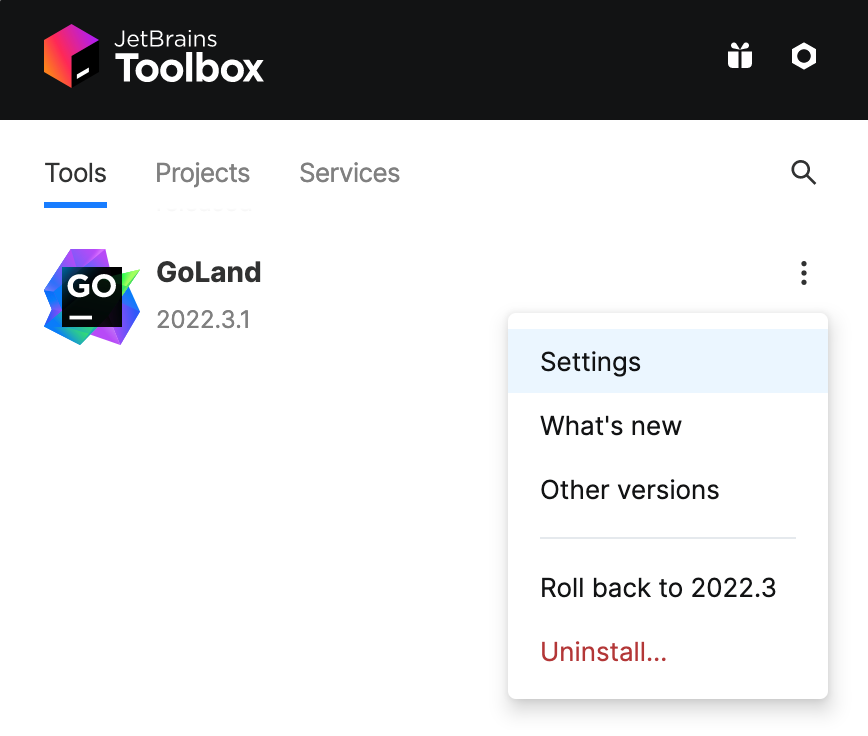Open the kebab menu next to GoLand
This screenshot has width=868, height=736.
pos(803,272)
